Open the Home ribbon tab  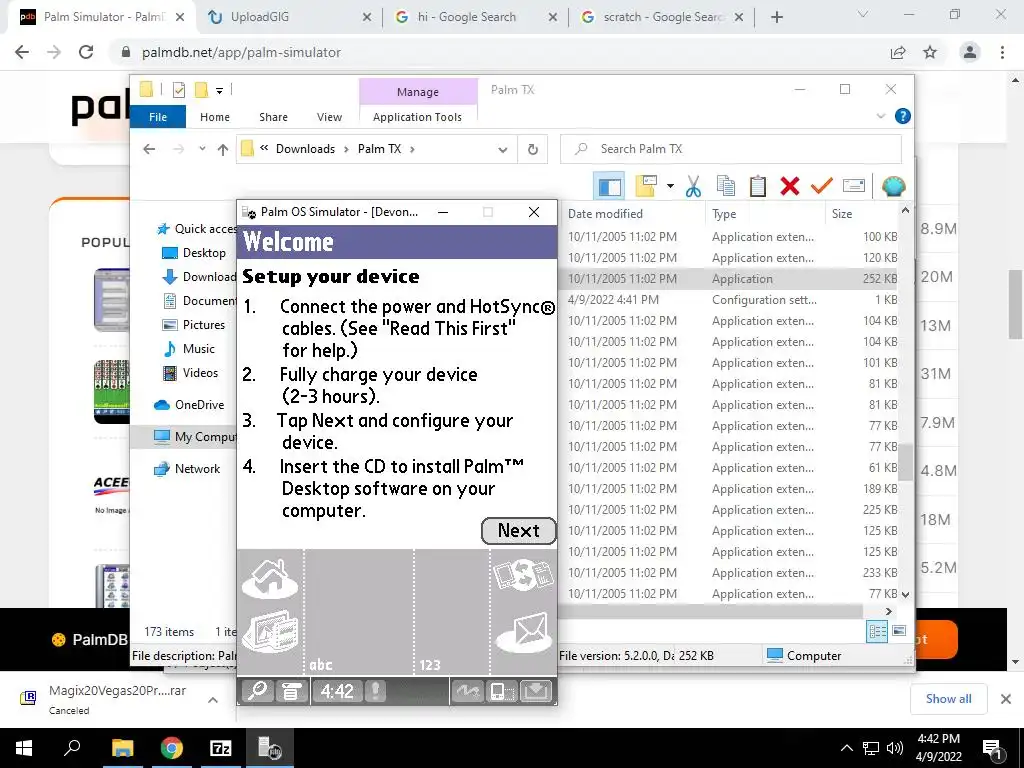(215, 117)
